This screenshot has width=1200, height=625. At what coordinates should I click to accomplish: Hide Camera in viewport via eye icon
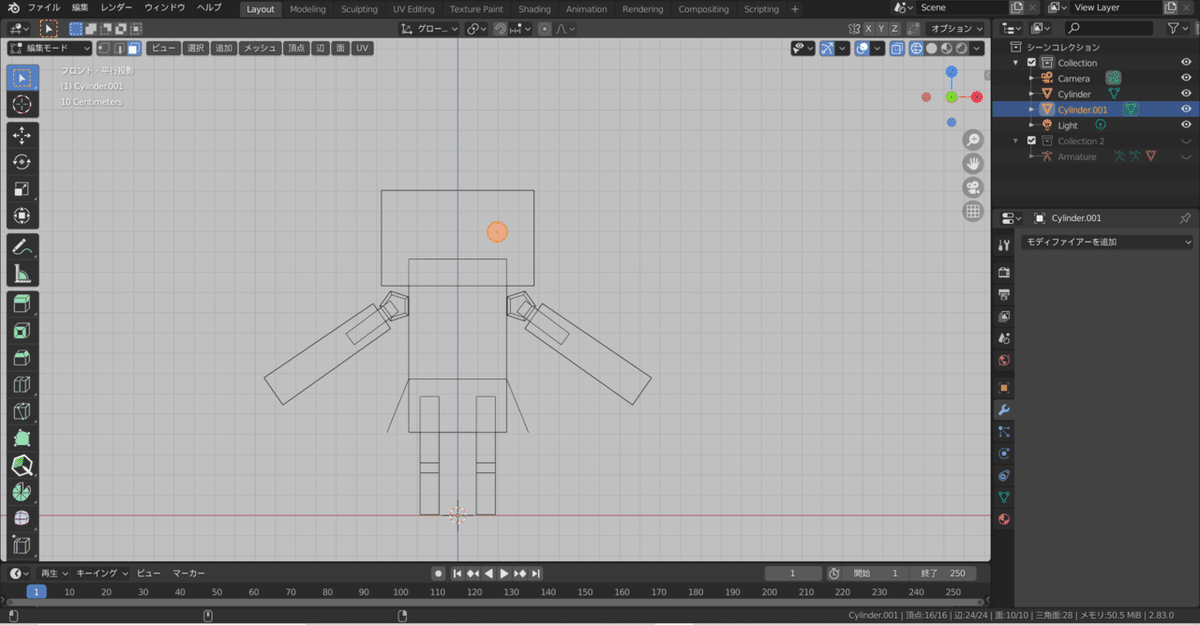tap(1185, 78)
